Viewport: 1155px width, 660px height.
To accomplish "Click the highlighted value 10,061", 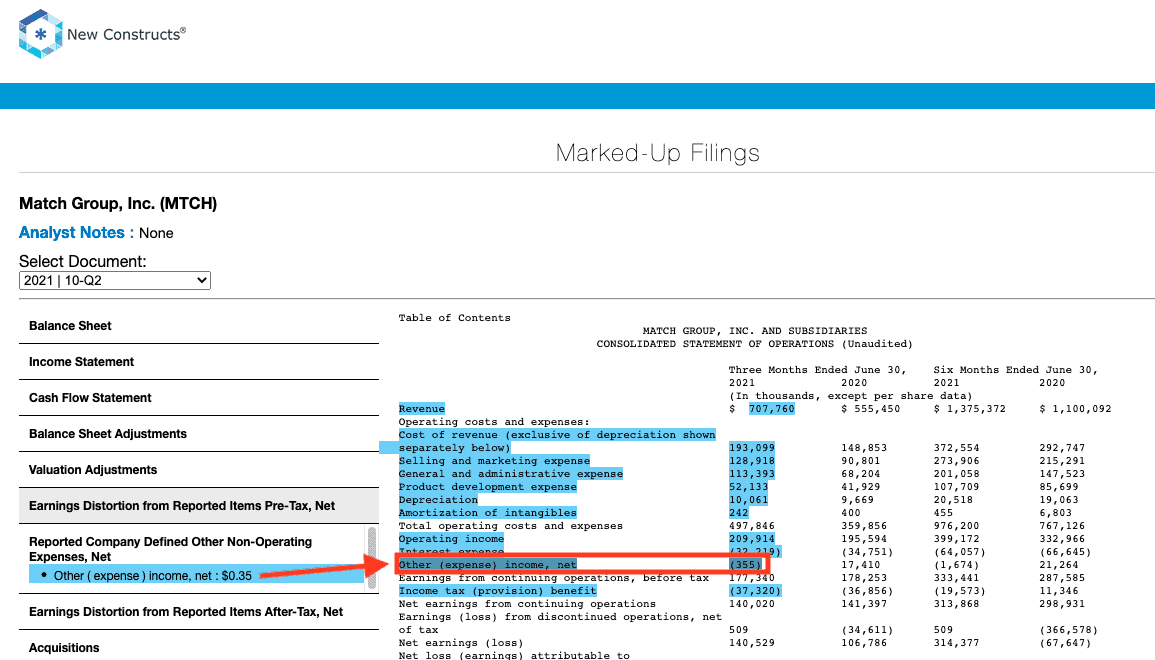I will (x=748, y=500).
